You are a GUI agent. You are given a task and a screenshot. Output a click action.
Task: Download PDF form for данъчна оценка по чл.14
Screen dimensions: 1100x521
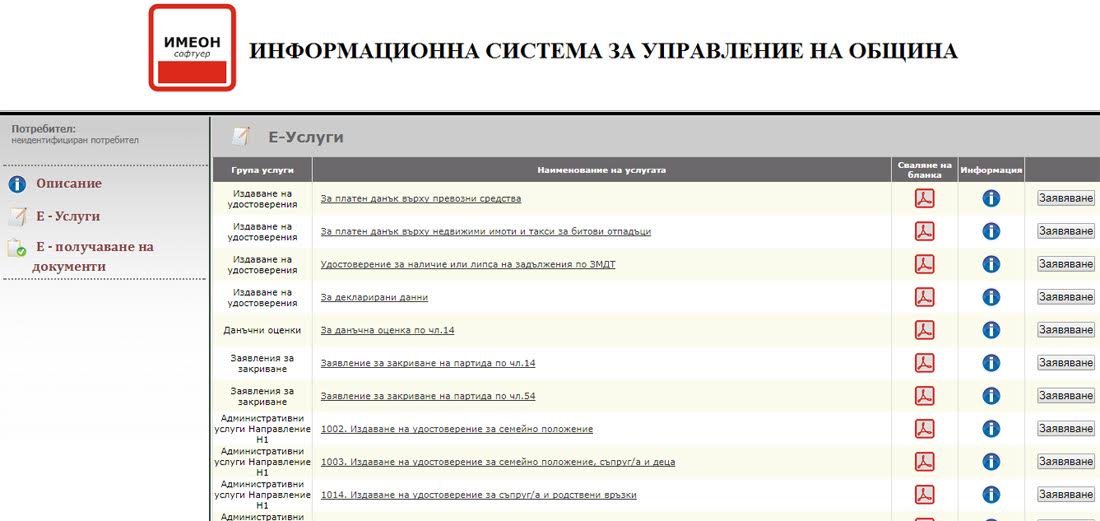tap(924, 330)
